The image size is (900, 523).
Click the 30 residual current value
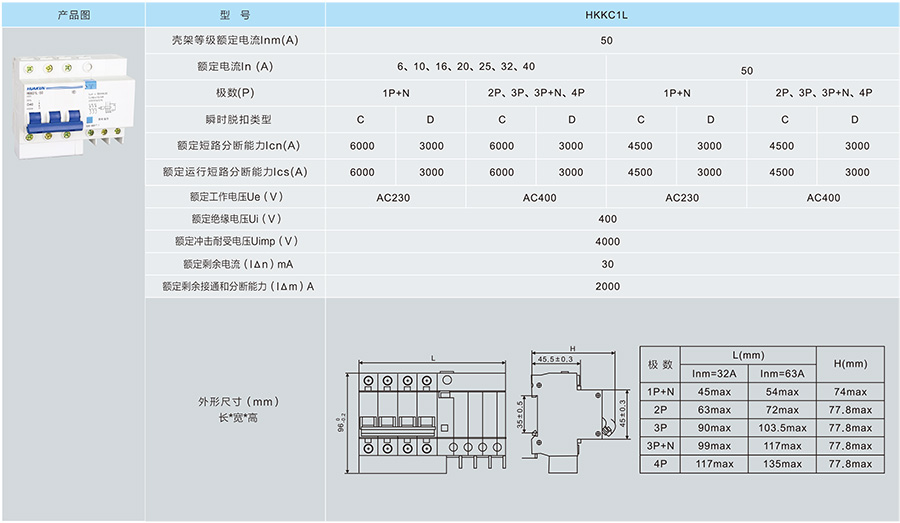[x=607, y=264]
